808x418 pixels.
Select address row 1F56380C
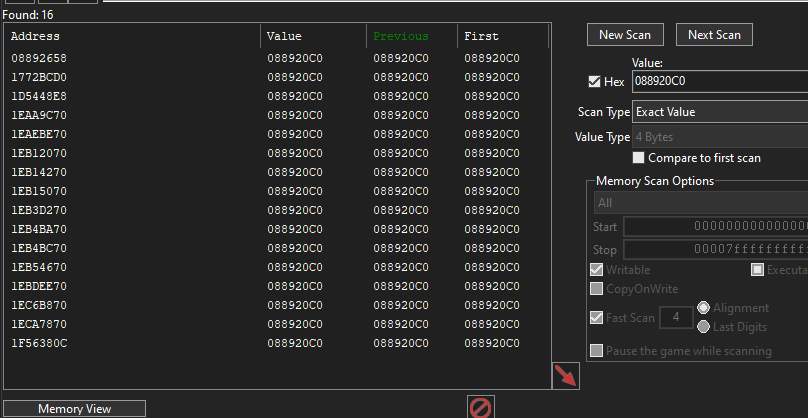(x=277, y=343)
